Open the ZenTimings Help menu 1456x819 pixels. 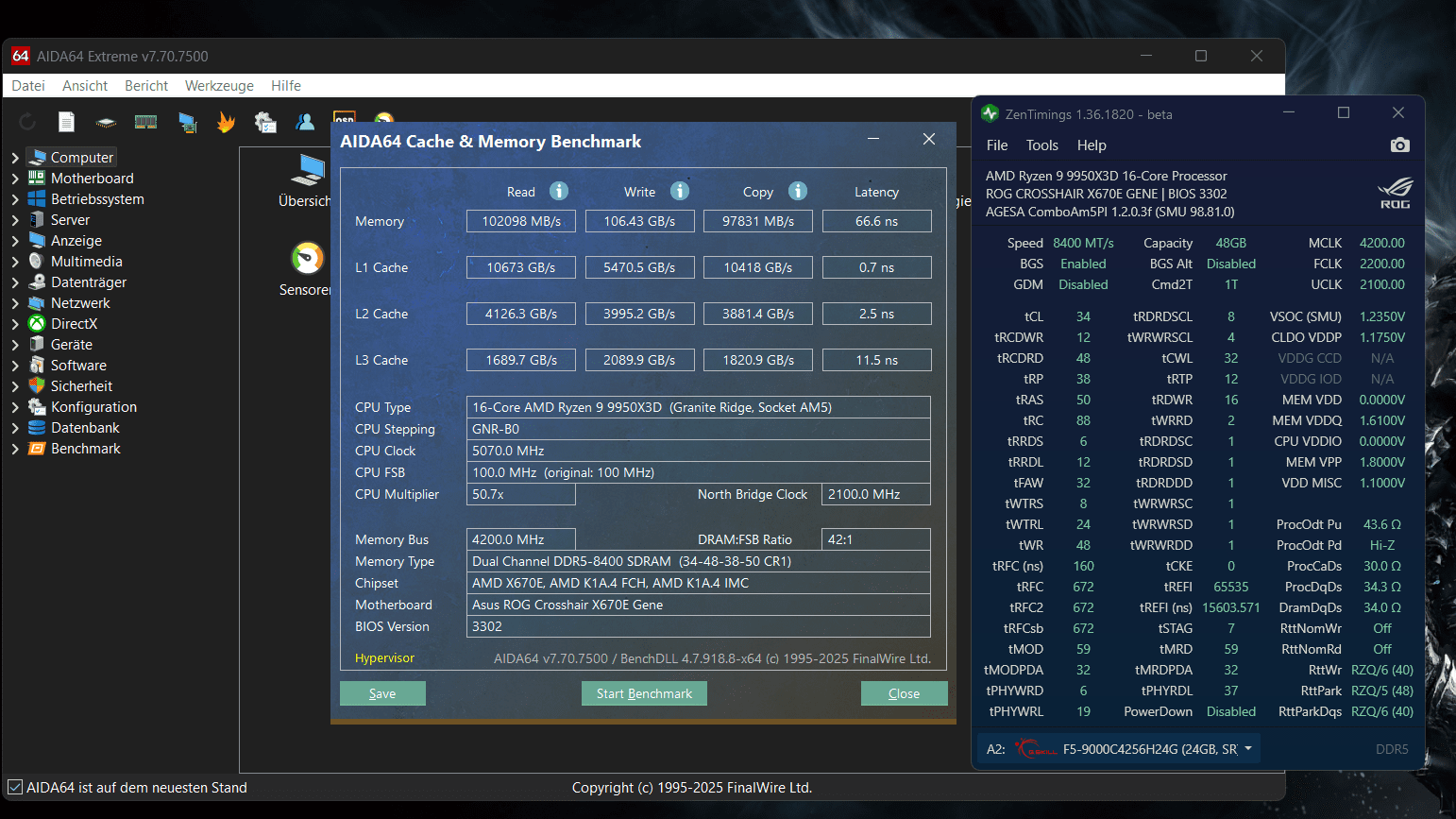pyautogui.click(x=1092, y=145)
